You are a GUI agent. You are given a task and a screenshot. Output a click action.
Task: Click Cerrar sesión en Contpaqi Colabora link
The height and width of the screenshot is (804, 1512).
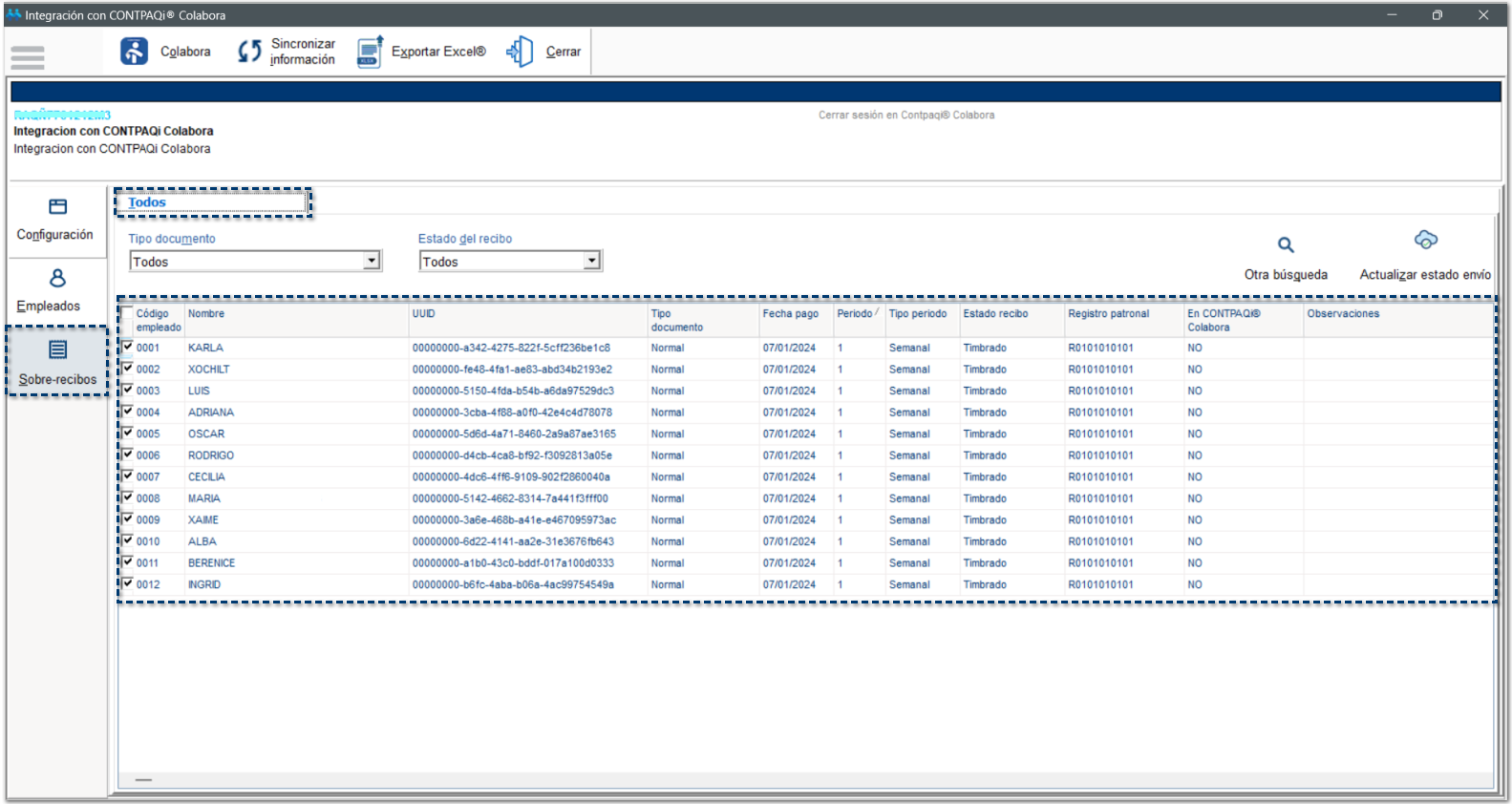(x=906, y=115)
